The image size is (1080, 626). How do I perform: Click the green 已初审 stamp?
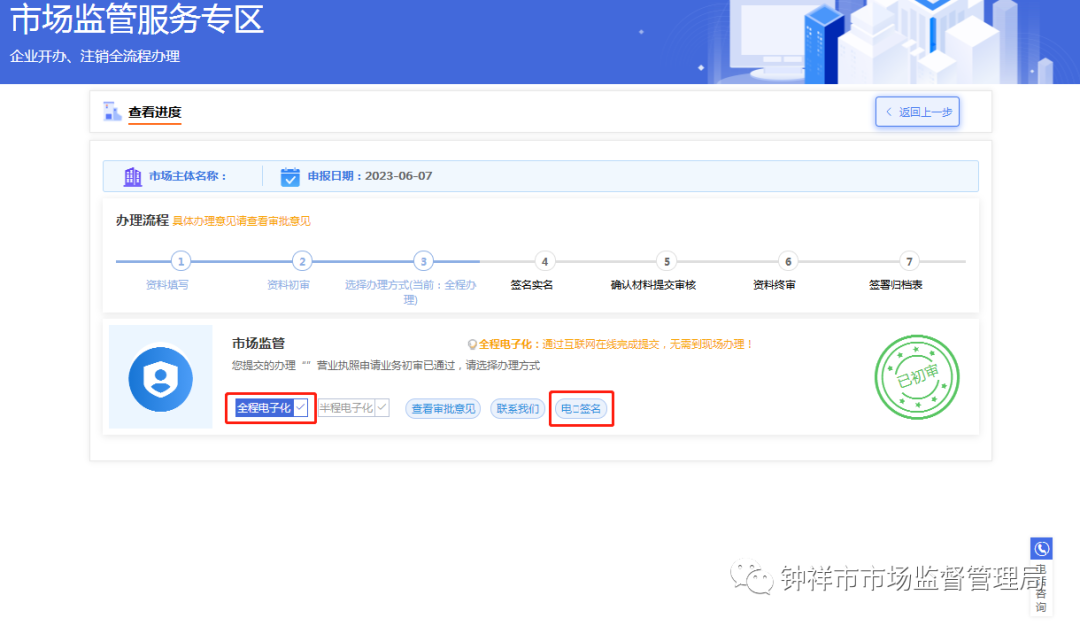917,377
